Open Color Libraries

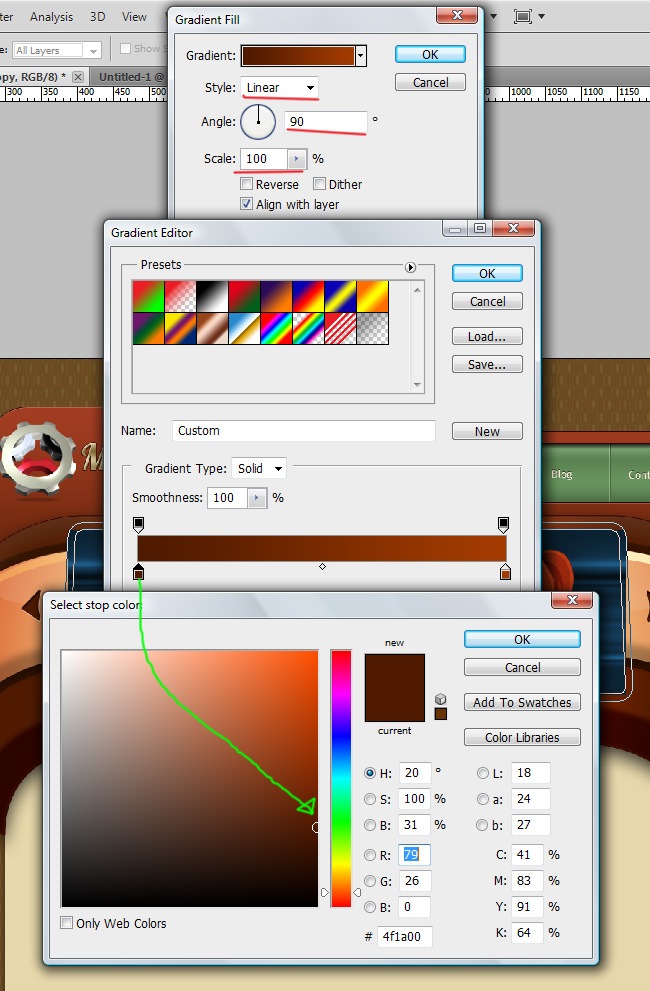pos(522,737)
